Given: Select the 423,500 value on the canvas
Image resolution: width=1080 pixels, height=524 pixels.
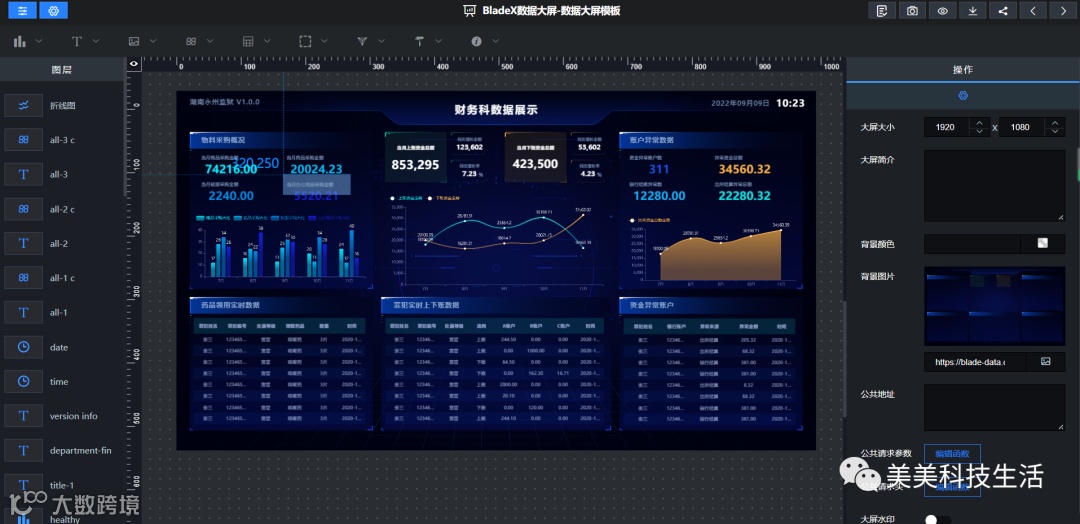Looking at the screenshot, I should (535, 164).
